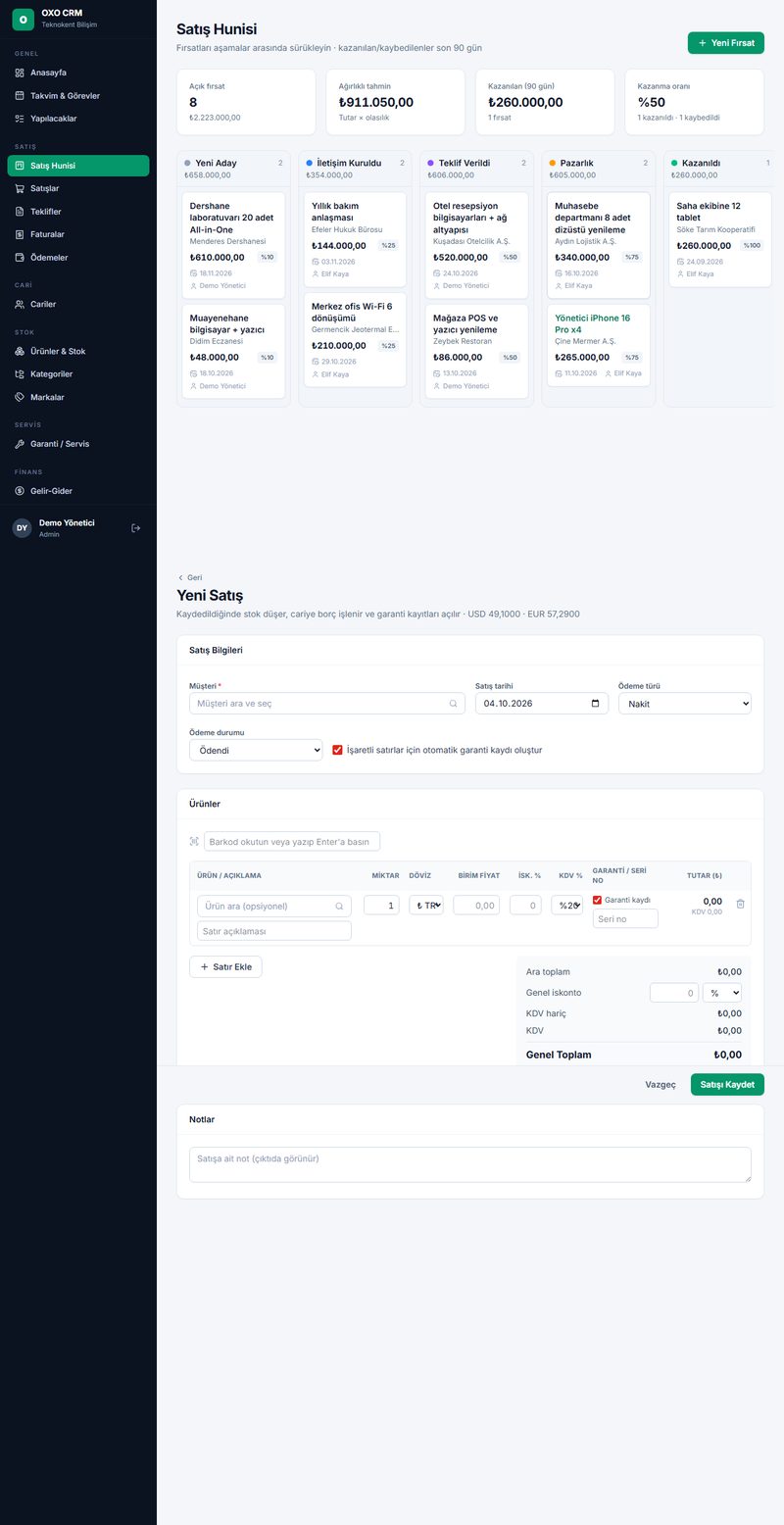Open the Döviz currency dropdown in product row

(x=426, y=906)
